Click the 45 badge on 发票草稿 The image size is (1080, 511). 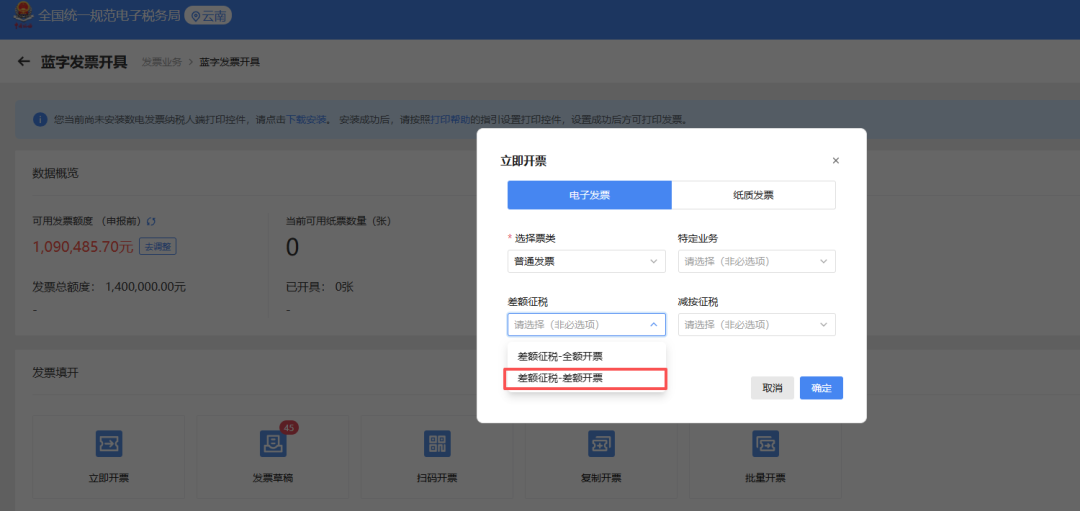click(289, 428)
